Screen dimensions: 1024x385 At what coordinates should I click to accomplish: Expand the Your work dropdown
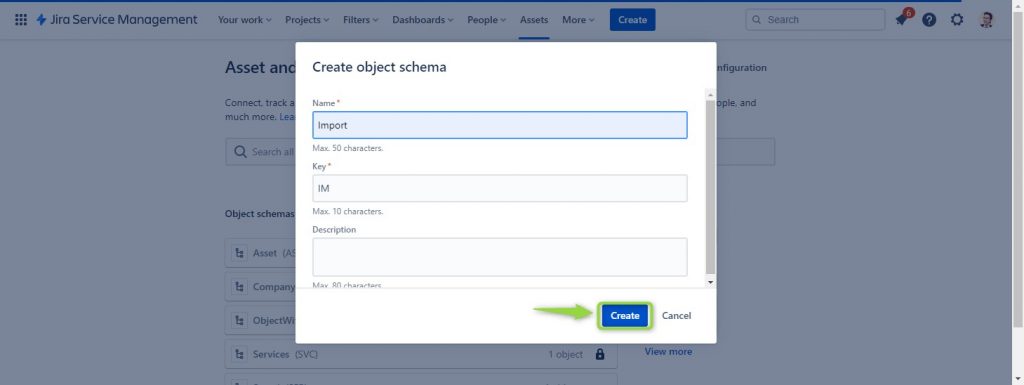click(x=245, y=20)
